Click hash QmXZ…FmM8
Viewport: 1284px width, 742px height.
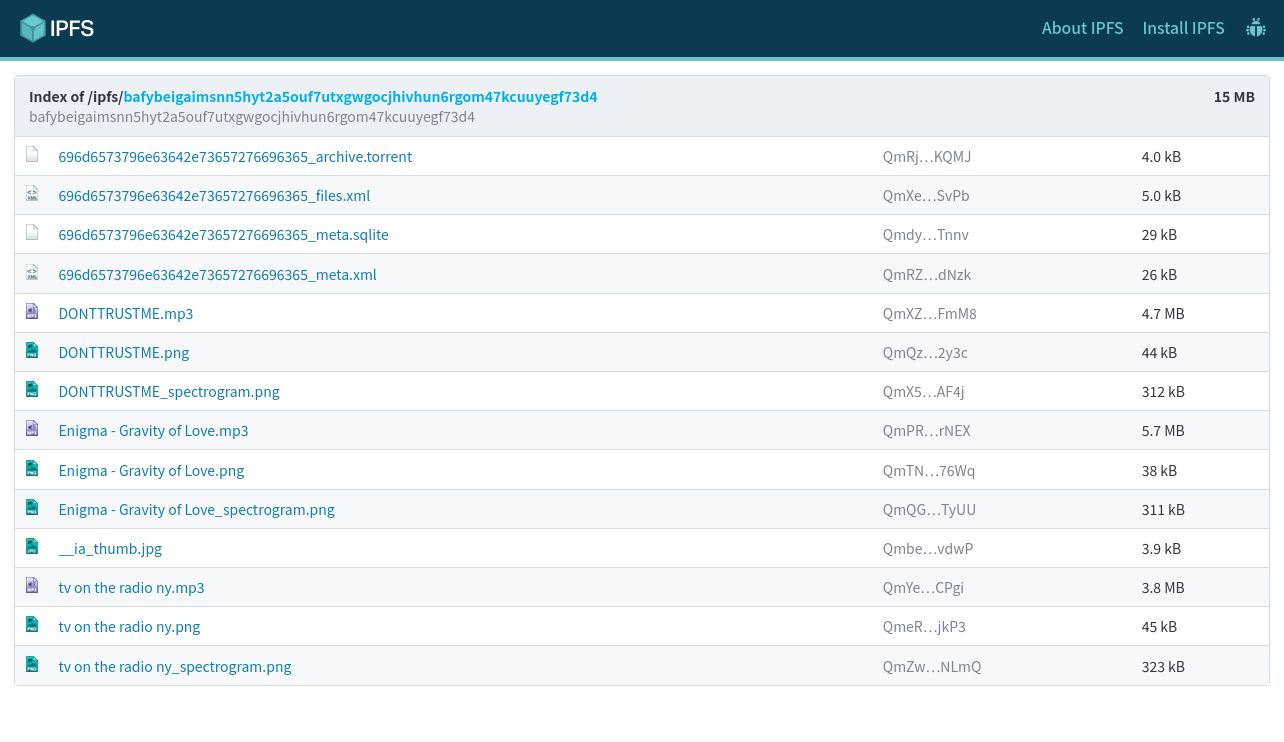[930, 314]
